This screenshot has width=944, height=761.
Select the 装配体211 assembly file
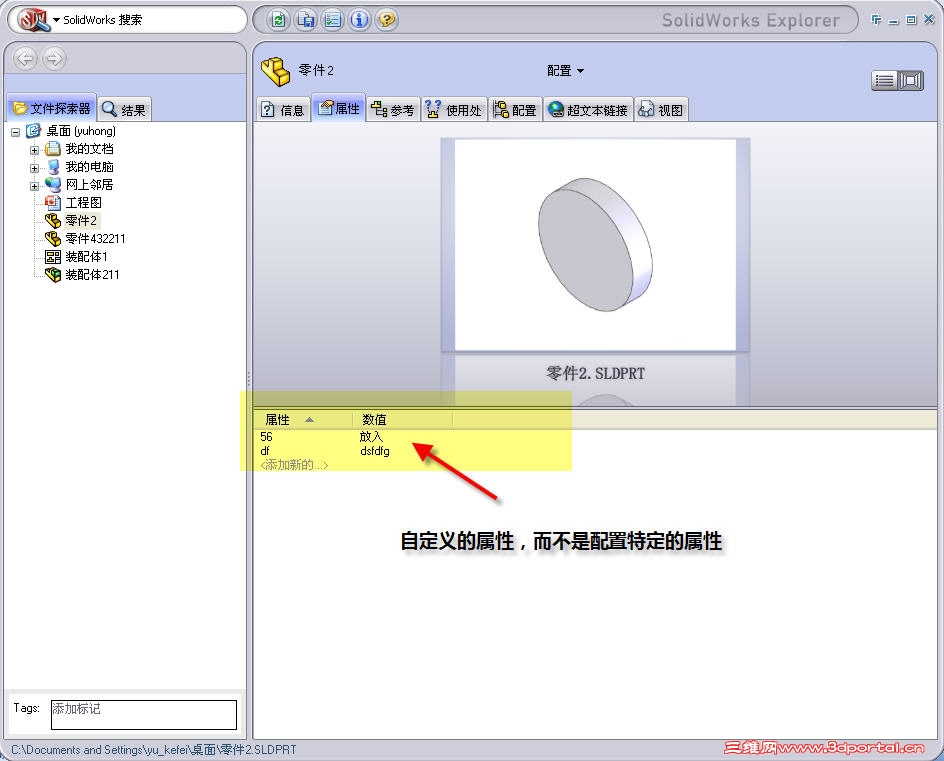tap(92, 275)
